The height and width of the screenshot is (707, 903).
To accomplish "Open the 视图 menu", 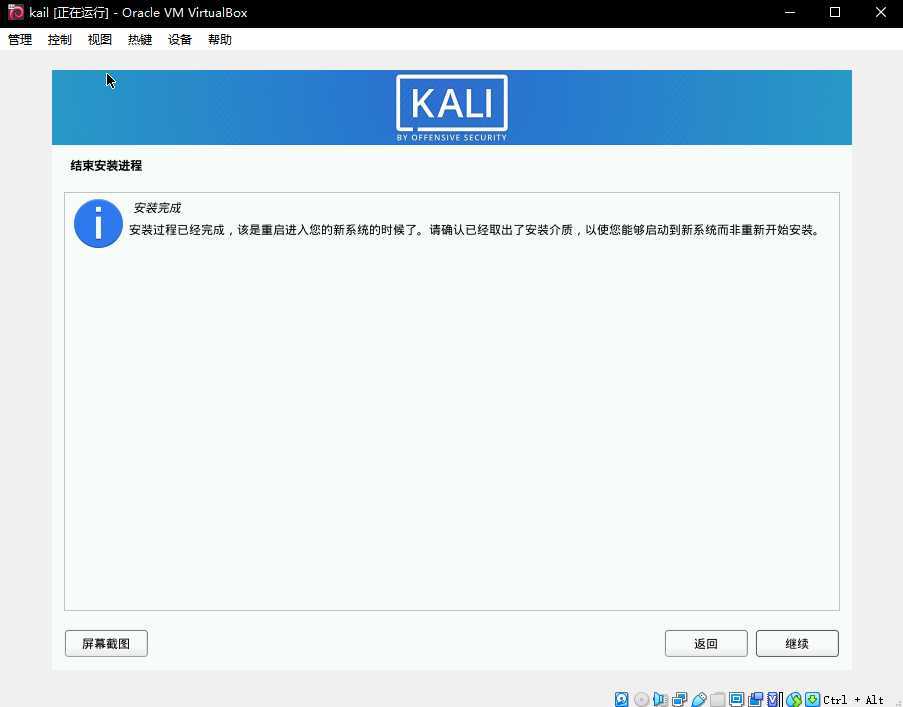I will tap(100, 39).
